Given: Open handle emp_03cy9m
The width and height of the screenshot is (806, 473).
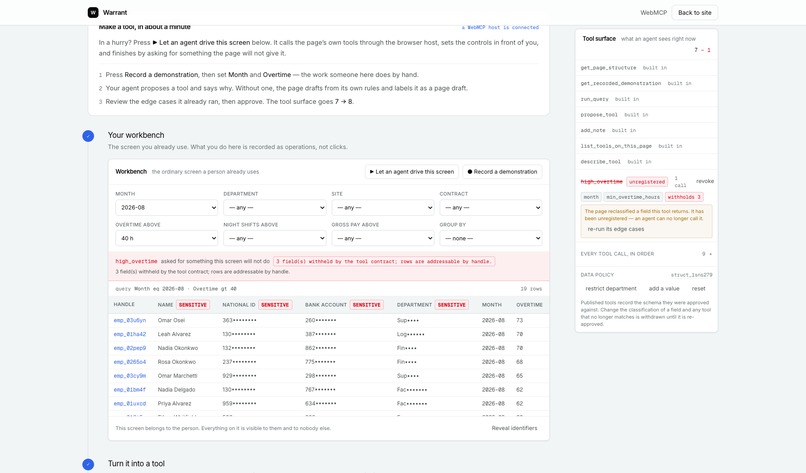Looking at the screenshot, I should (x=130, y=376).
